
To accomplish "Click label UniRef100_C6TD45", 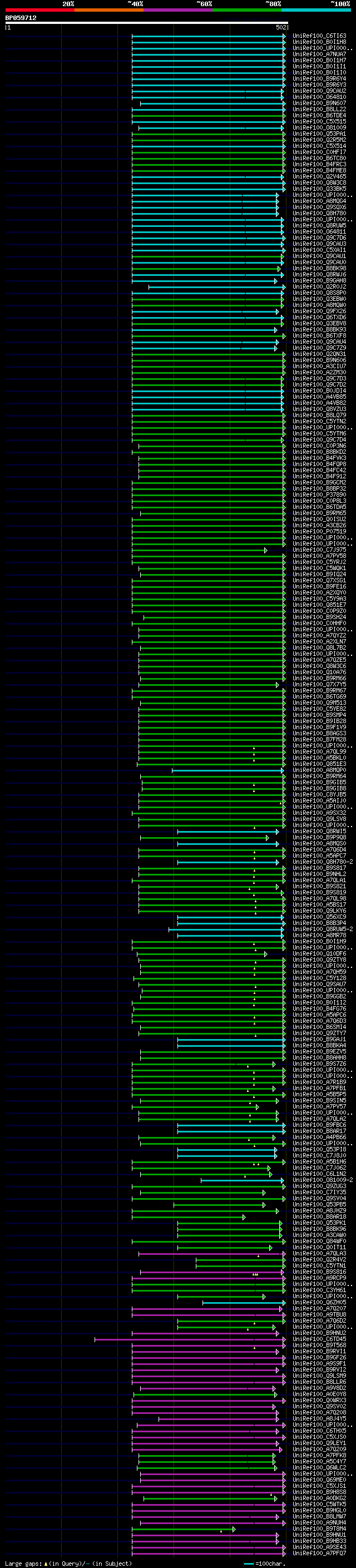I will point(319,1339).
